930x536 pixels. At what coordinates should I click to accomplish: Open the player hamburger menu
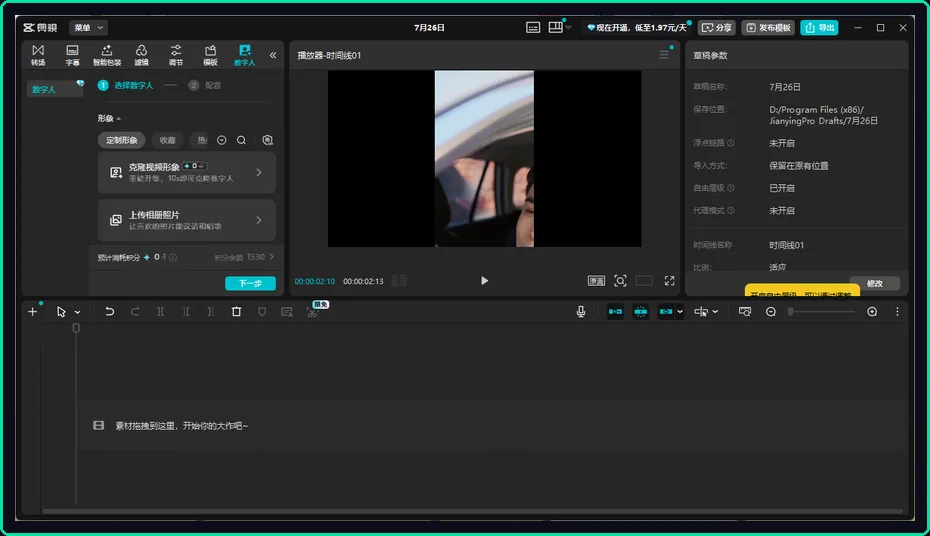tap(664, 55)
